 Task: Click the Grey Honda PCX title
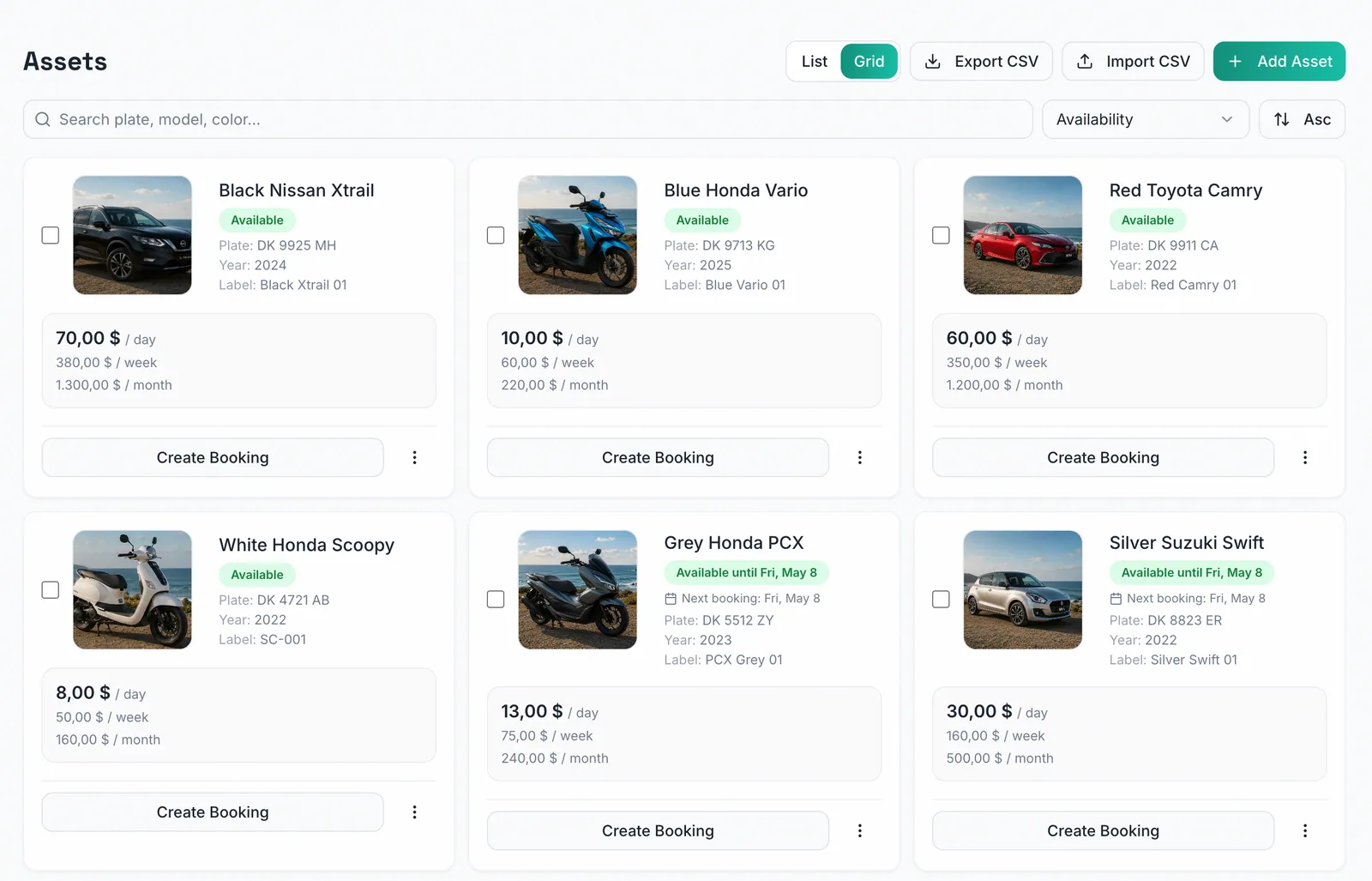coord(734,542)
